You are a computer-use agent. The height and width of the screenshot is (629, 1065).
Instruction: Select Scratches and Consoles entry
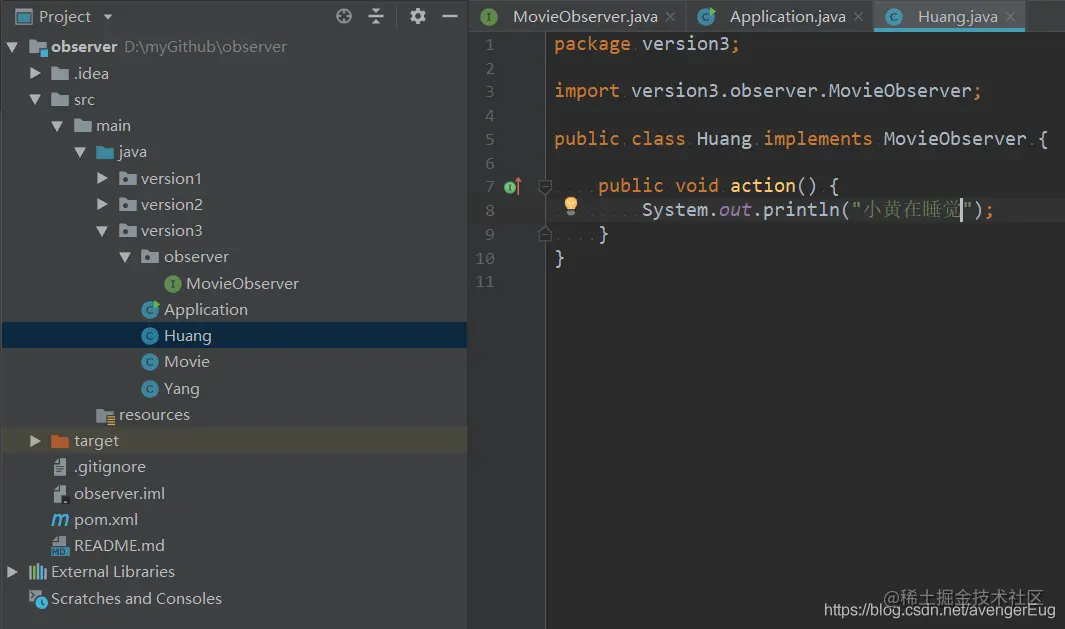point(137,598)
